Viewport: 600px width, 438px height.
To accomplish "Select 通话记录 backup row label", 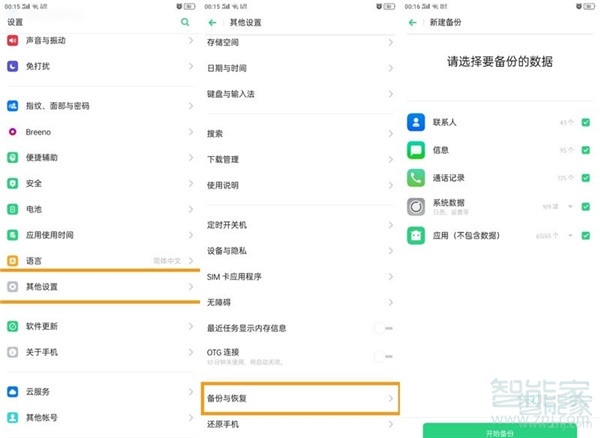I will pos(448,178).
